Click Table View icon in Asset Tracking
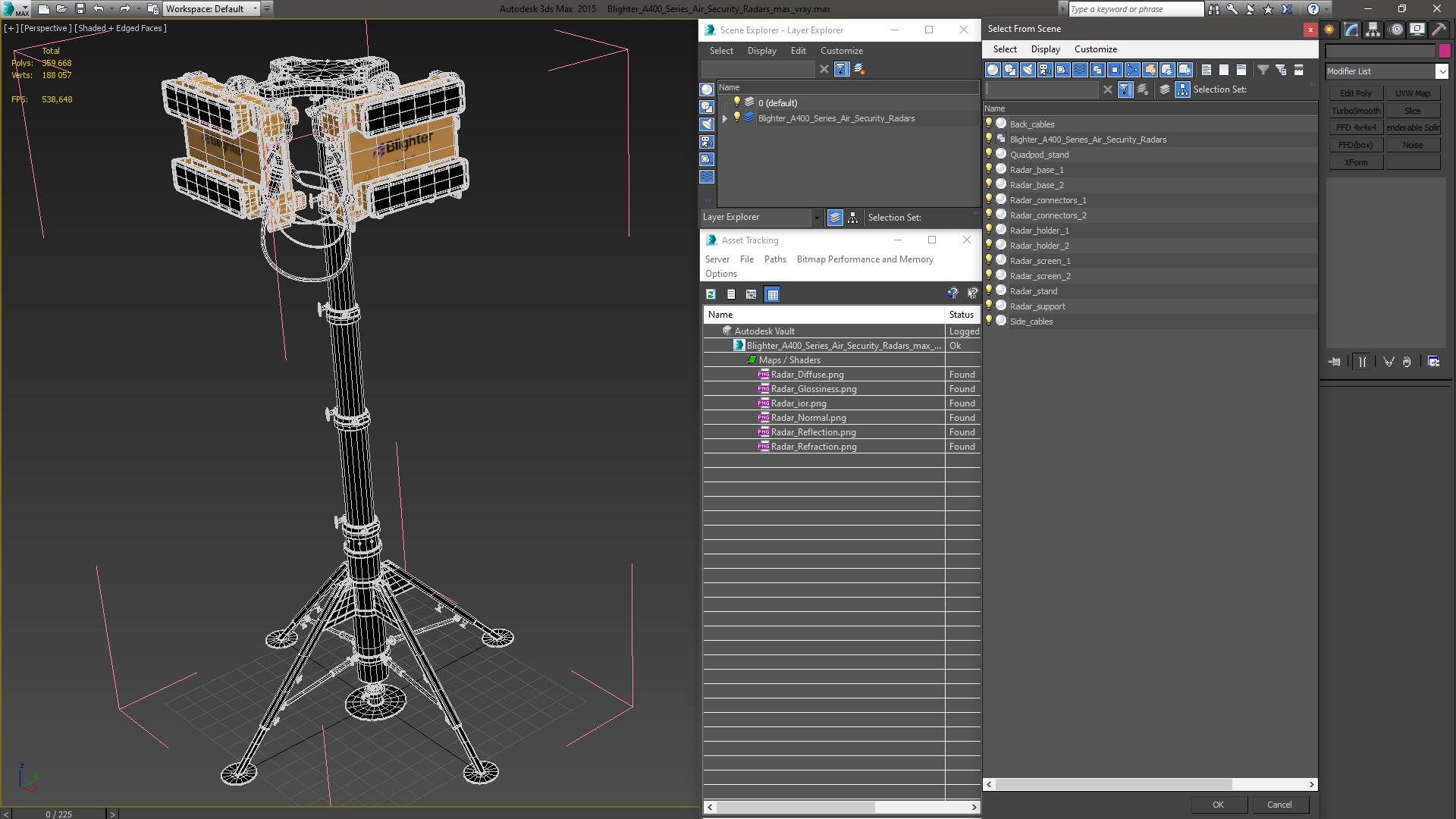Screen dimensions: 1456x819 (x=772, y=294)
